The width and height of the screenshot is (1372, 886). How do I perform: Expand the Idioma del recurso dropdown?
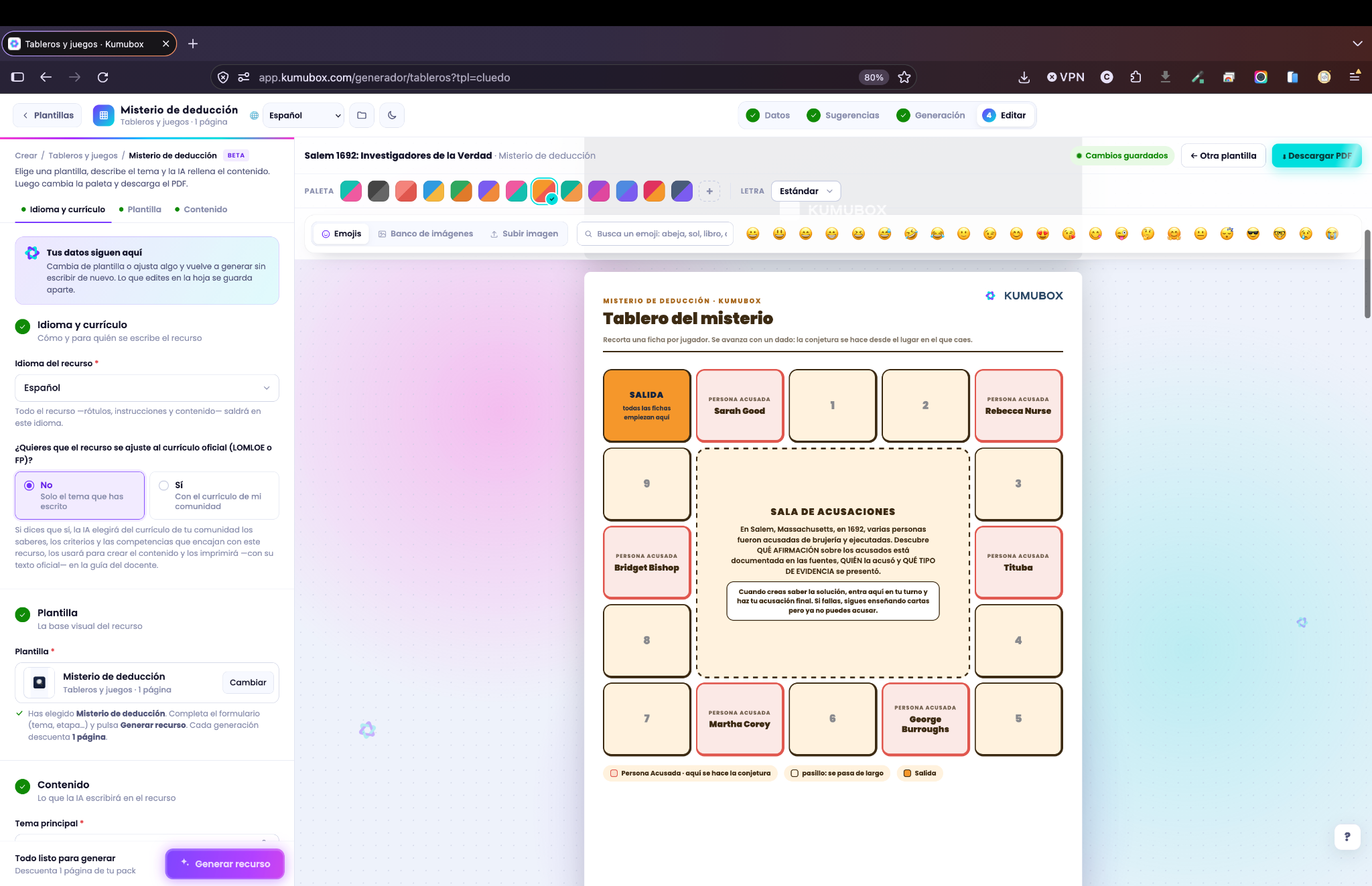[147, 388]
